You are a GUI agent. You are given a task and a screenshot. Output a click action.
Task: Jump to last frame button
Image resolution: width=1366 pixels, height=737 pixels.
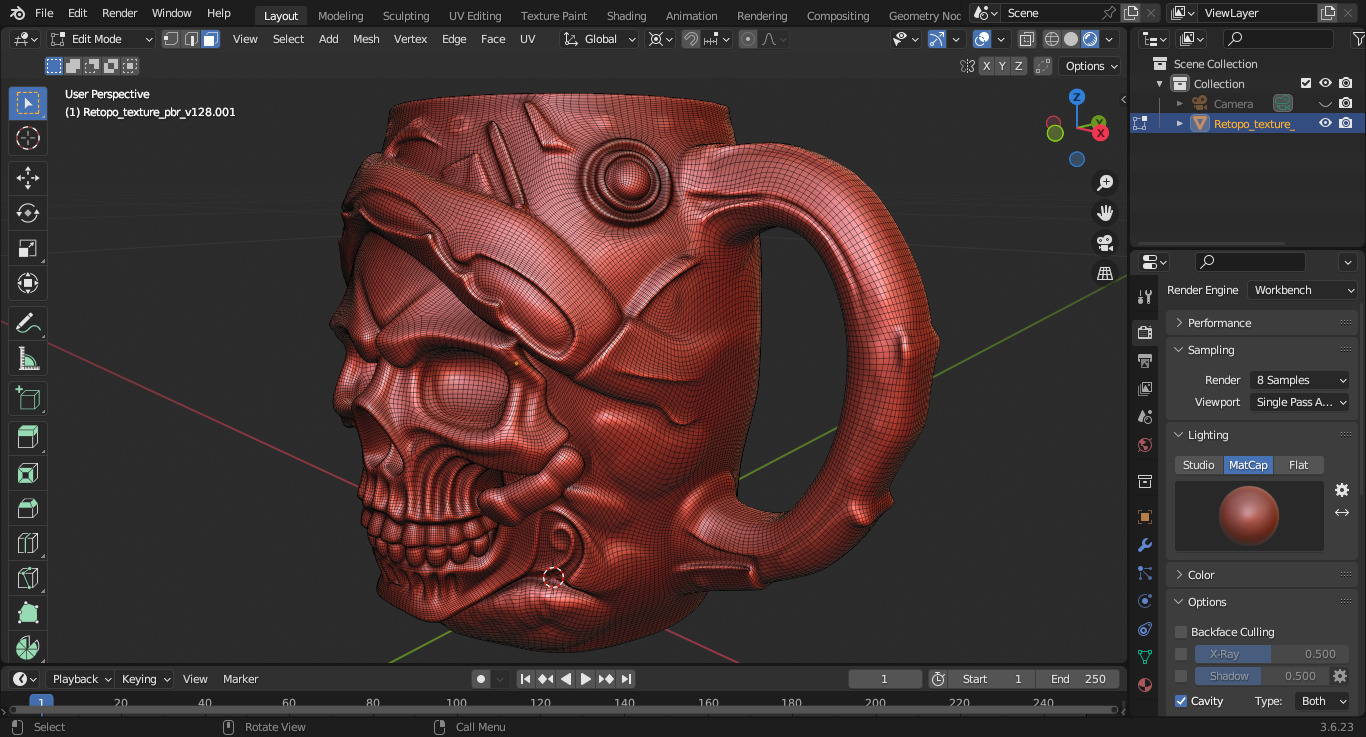[626, 679]
